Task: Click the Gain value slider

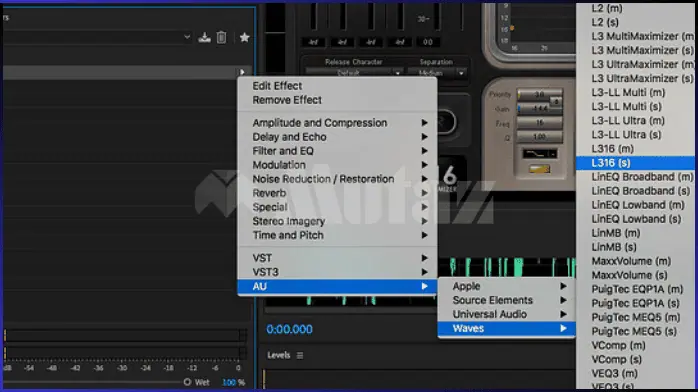Action: (540, 109)
